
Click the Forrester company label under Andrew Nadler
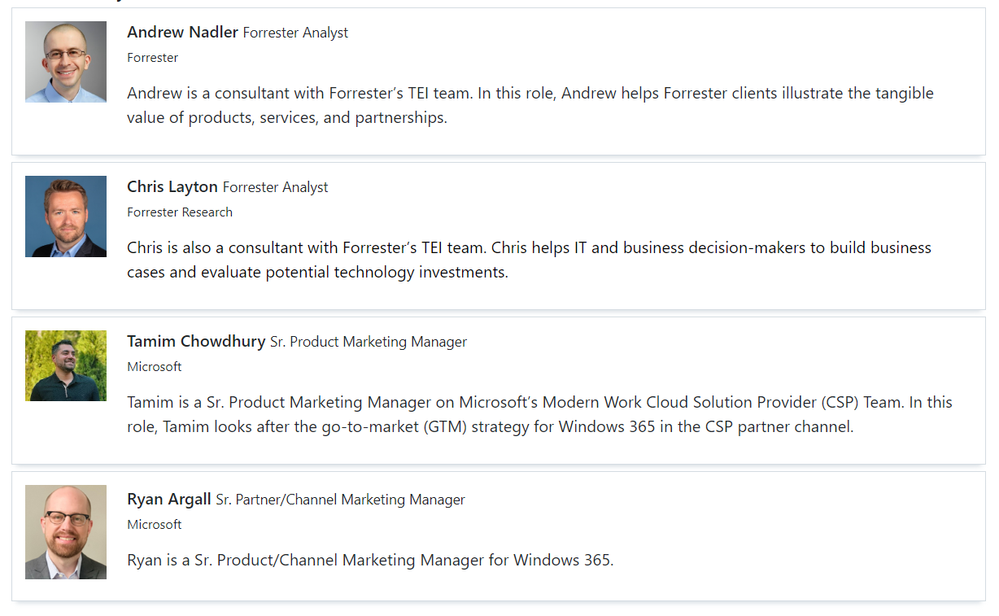[152, 58]
